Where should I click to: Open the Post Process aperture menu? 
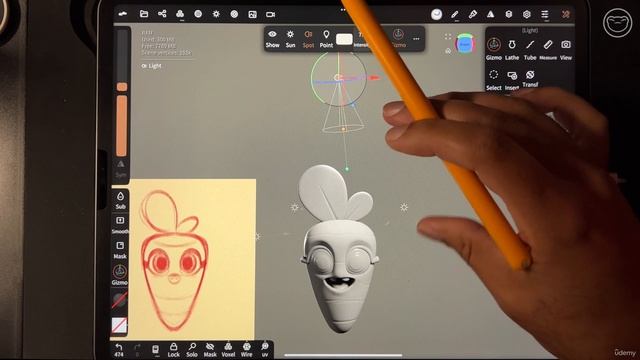tap(234, 14)
